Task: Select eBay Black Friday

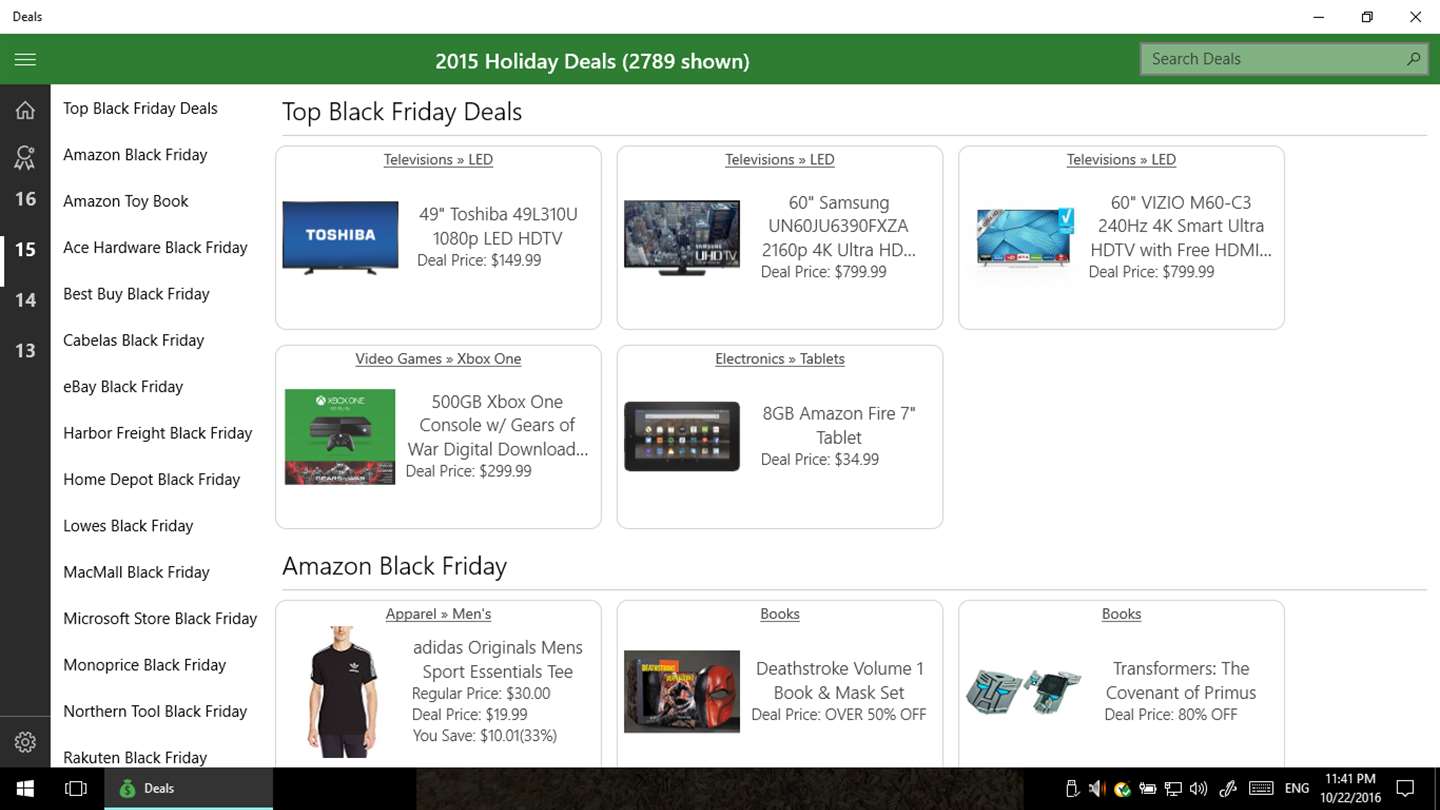Action: click(123, 387)
